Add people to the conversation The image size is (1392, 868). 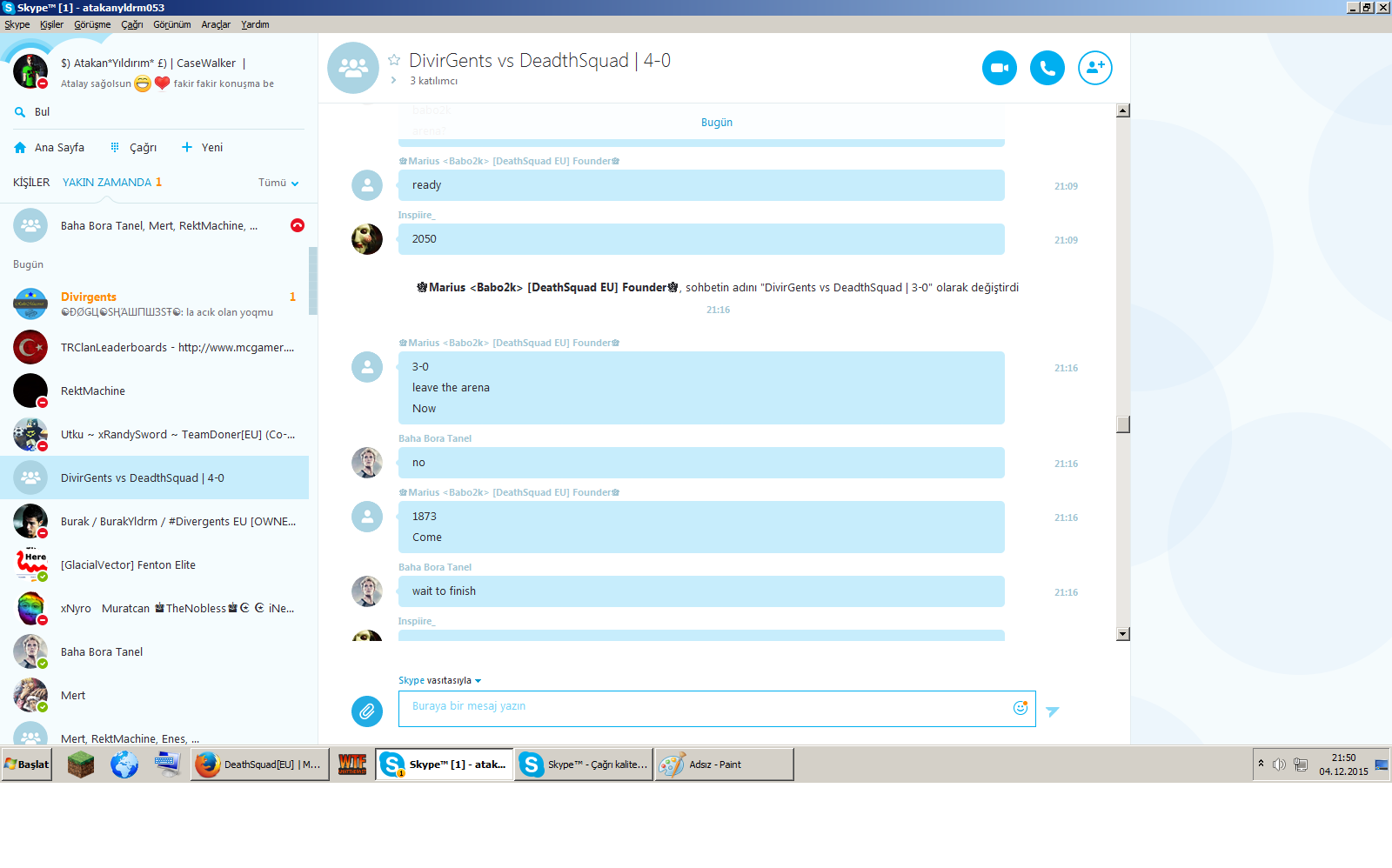point(1095,68)
